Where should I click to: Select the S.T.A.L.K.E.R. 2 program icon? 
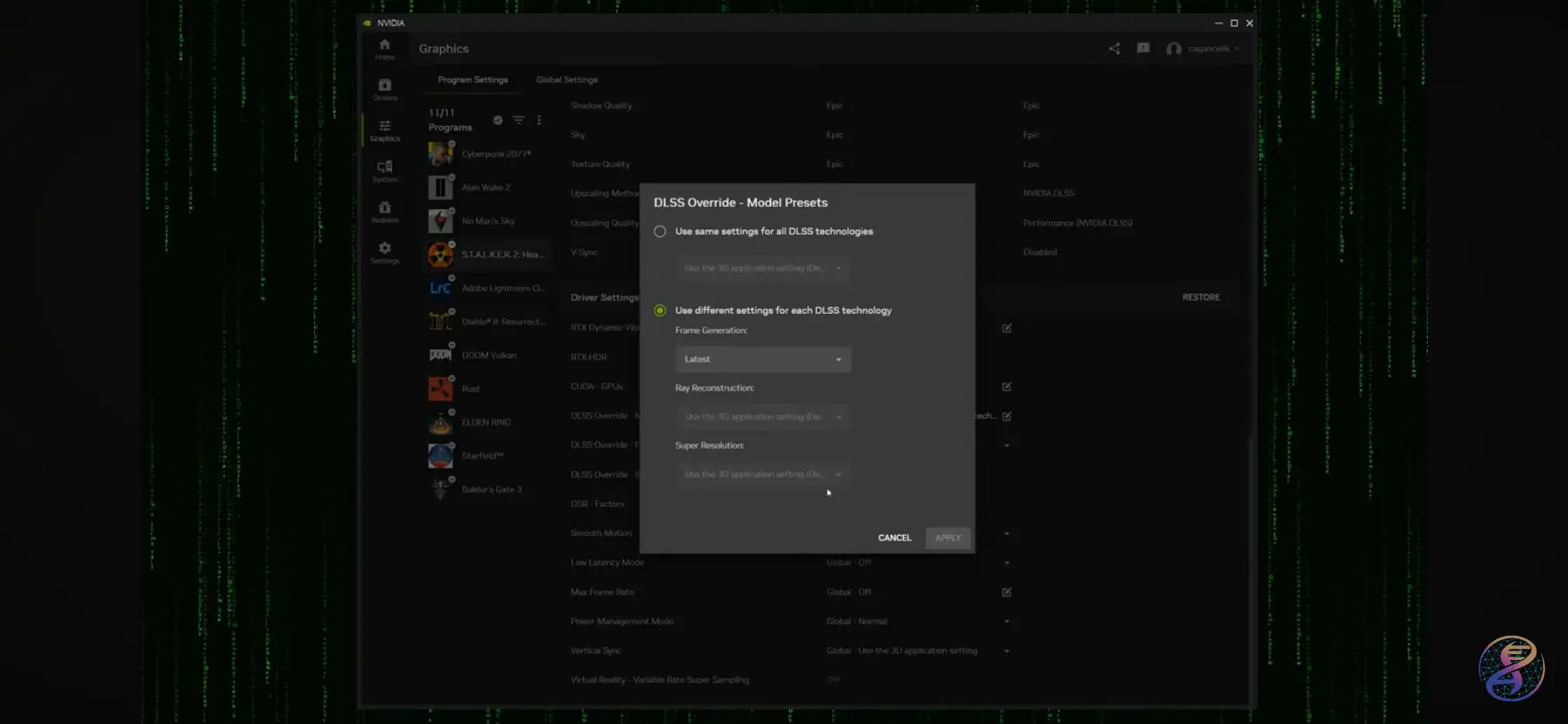pos(440,254)
